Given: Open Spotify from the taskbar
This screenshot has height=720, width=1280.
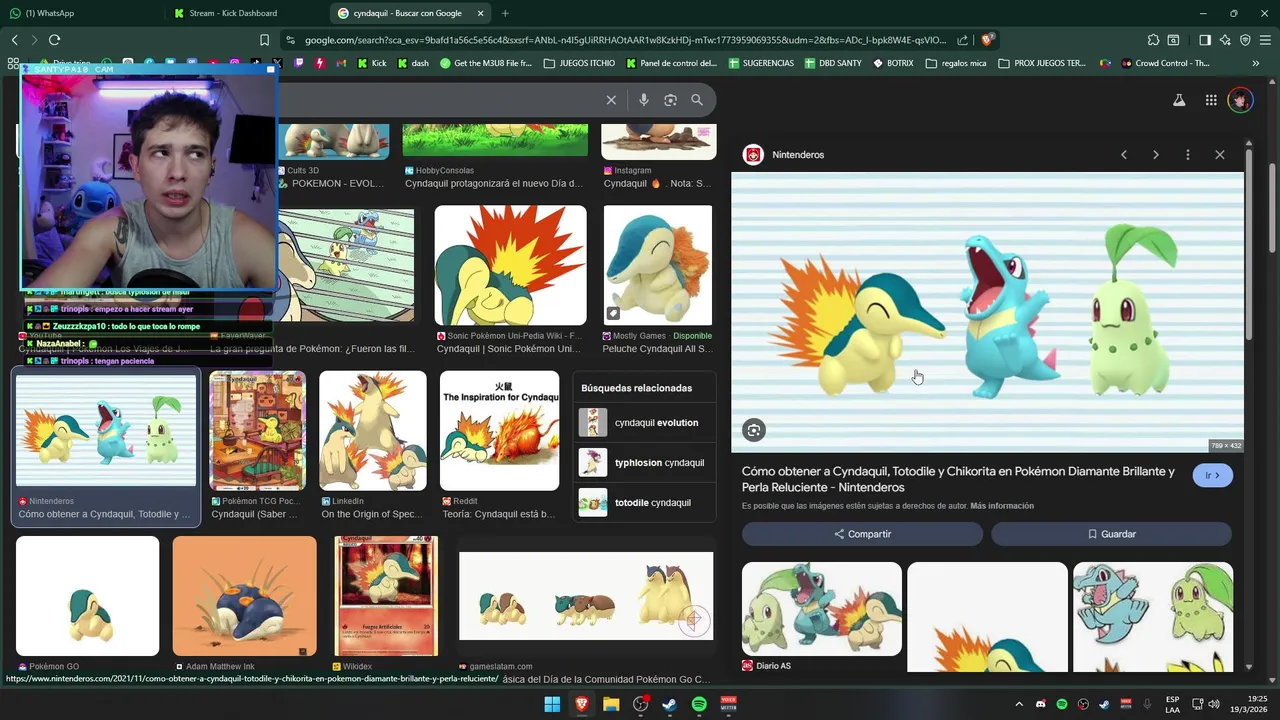Looking at the screenshot, I should tap(699, 705).
